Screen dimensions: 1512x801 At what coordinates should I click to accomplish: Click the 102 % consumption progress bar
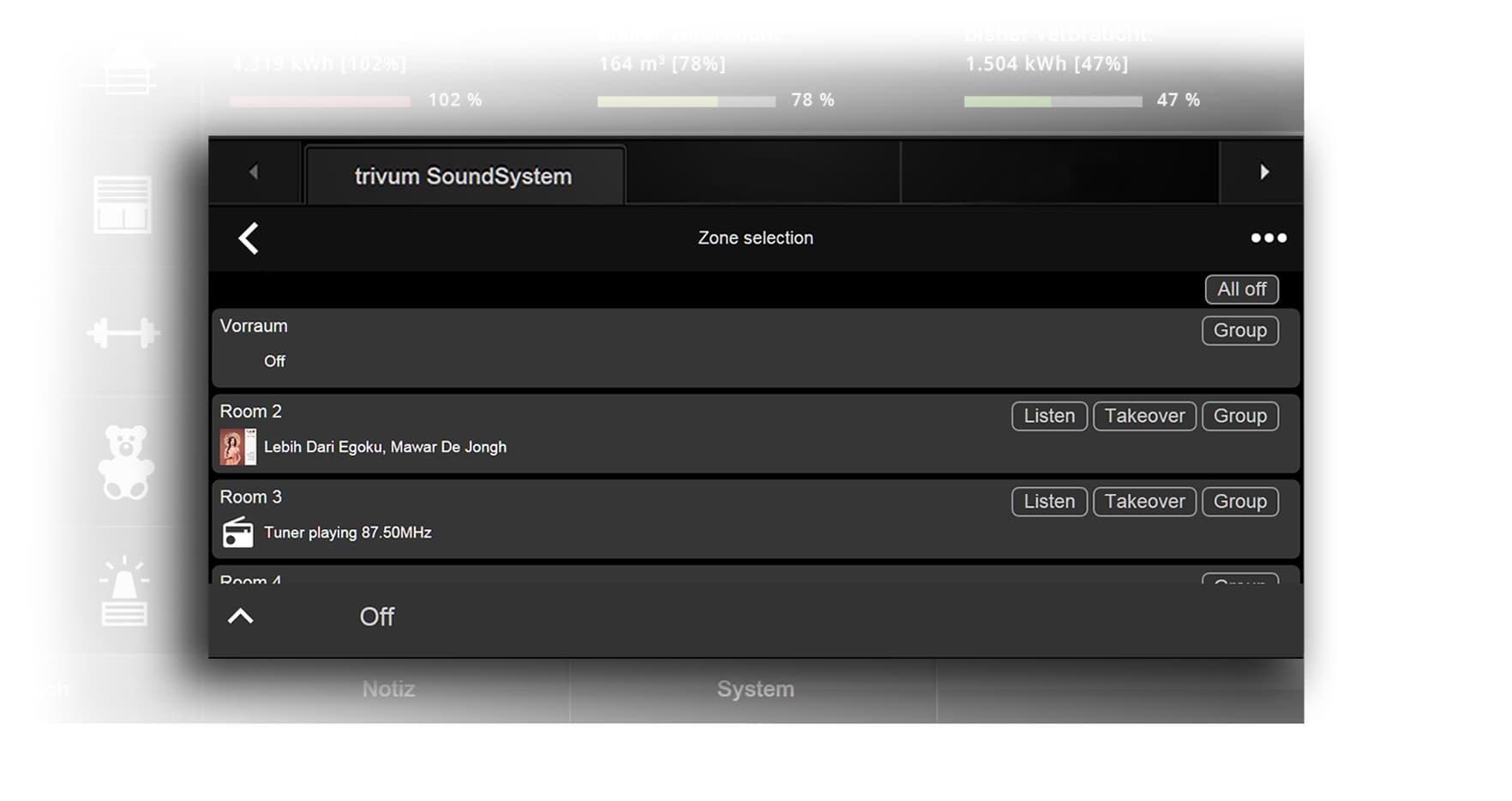click(x=320, y=101)
